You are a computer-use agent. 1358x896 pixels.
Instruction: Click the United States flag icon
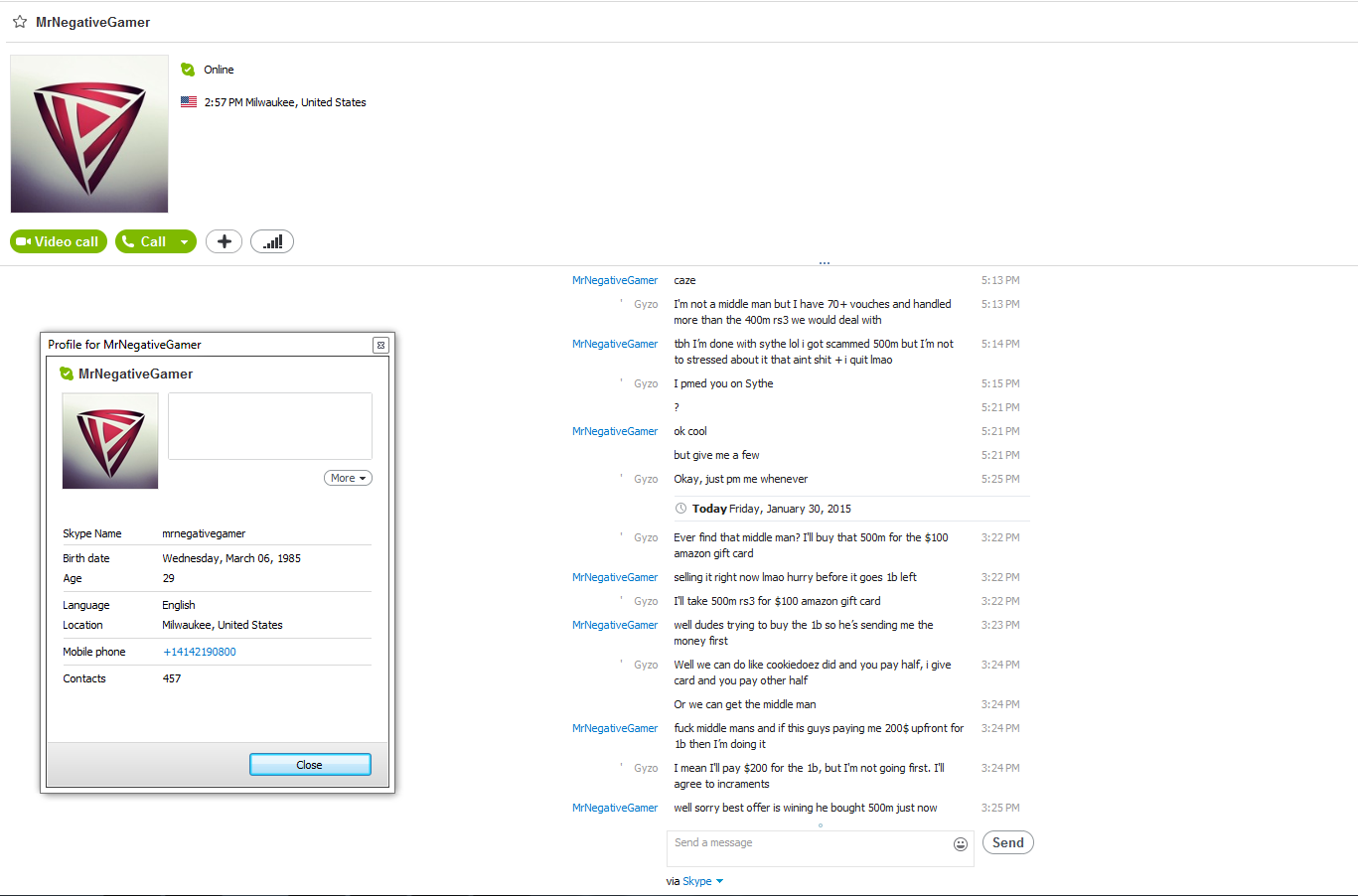tap(189, 102)
